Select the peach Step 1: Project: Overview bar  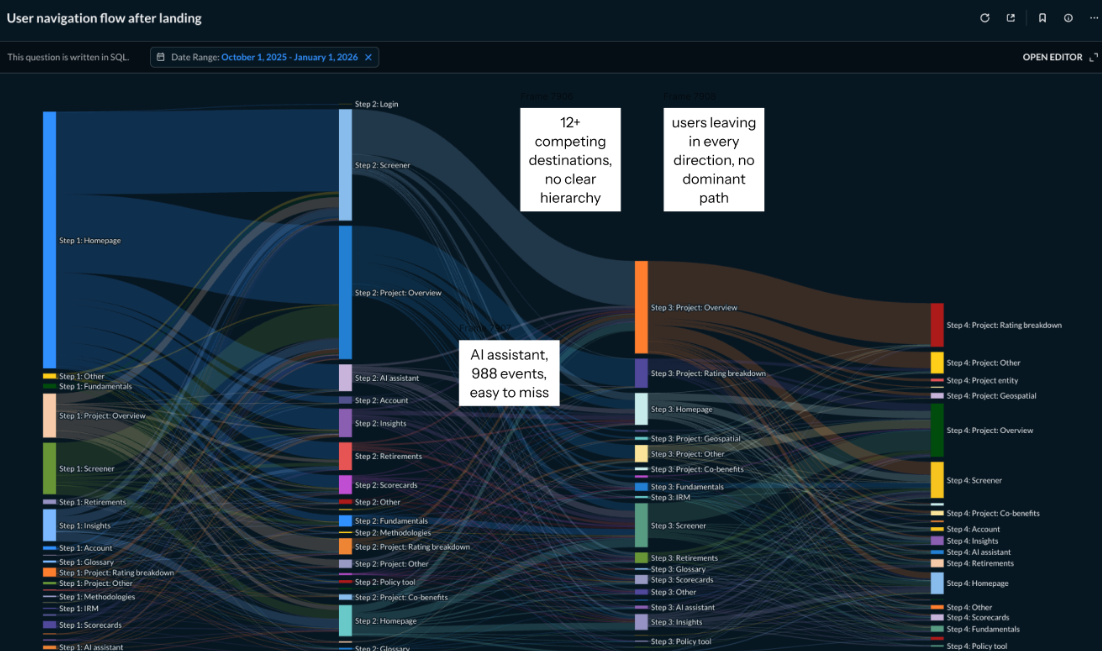(49, 415)
